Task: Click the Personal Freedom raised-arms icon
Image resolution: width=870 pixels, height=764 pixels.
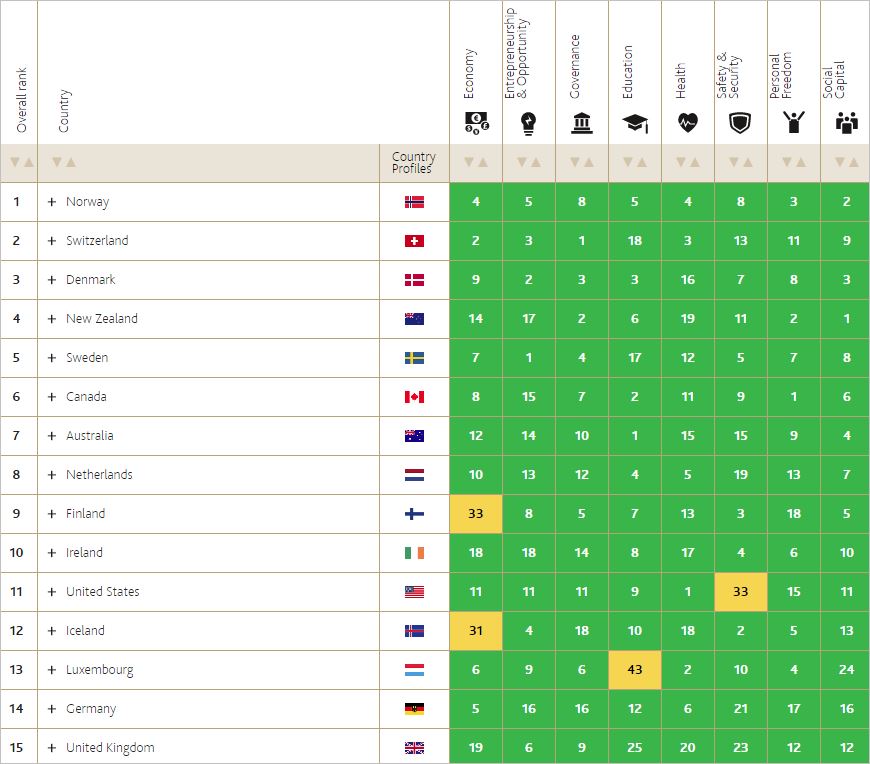Action: tap(794, 123)
